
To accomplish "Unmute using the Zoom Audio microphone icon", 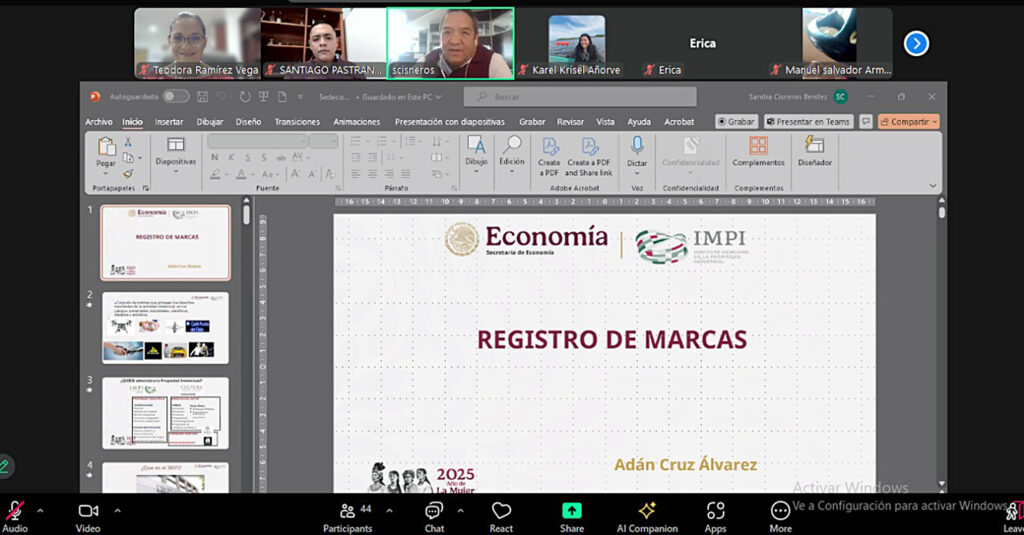I will (x=14, y=511).
